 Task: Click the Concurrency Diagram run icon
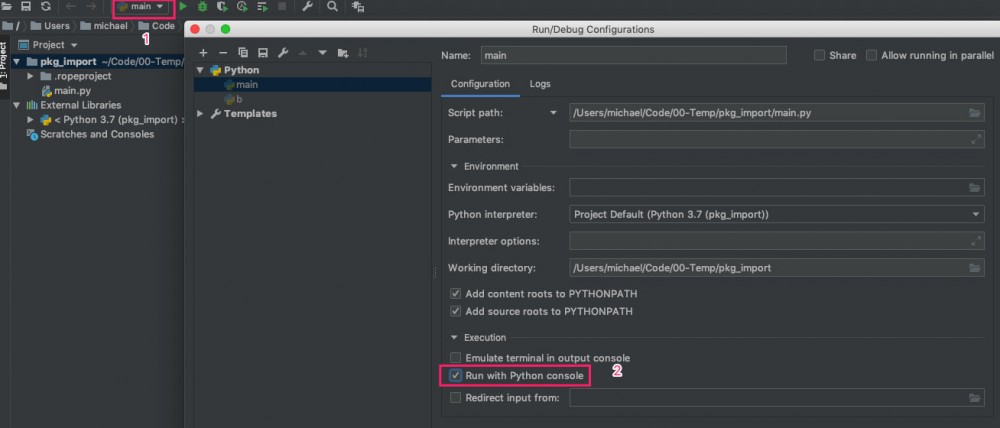point(262,6)
